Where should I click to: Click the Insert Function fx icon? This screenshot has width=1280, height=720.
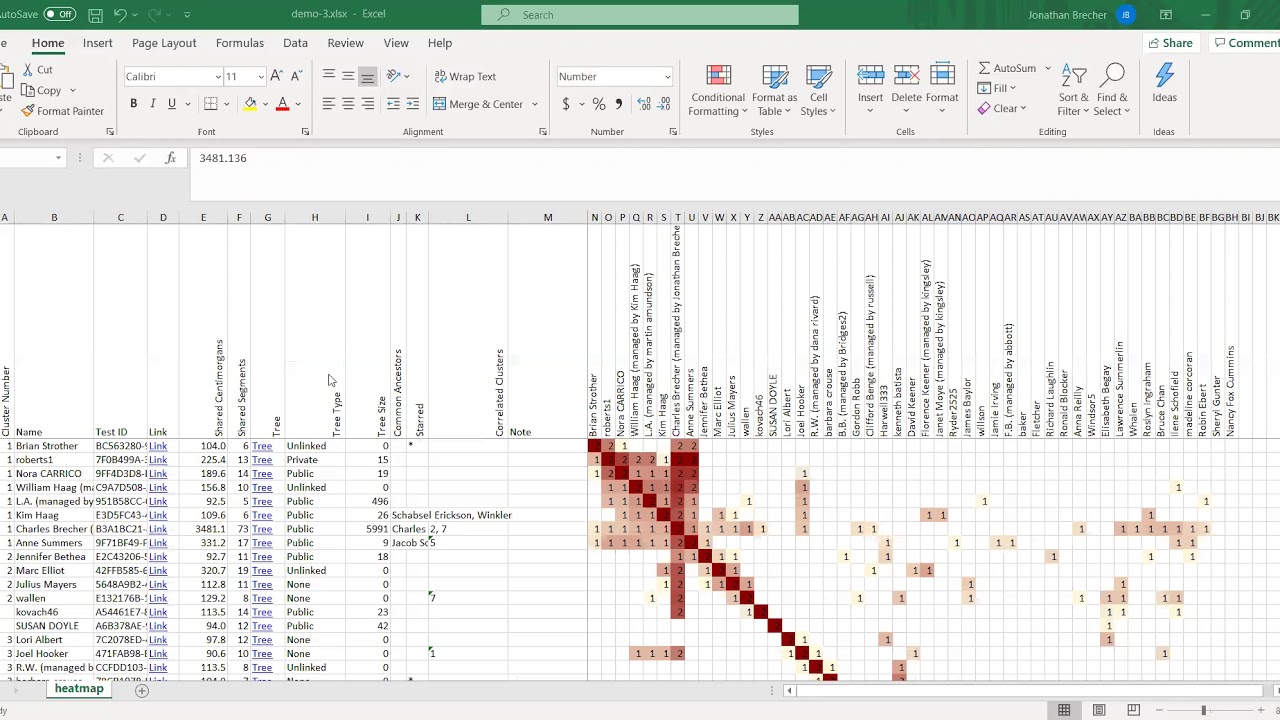click(171, 158)
